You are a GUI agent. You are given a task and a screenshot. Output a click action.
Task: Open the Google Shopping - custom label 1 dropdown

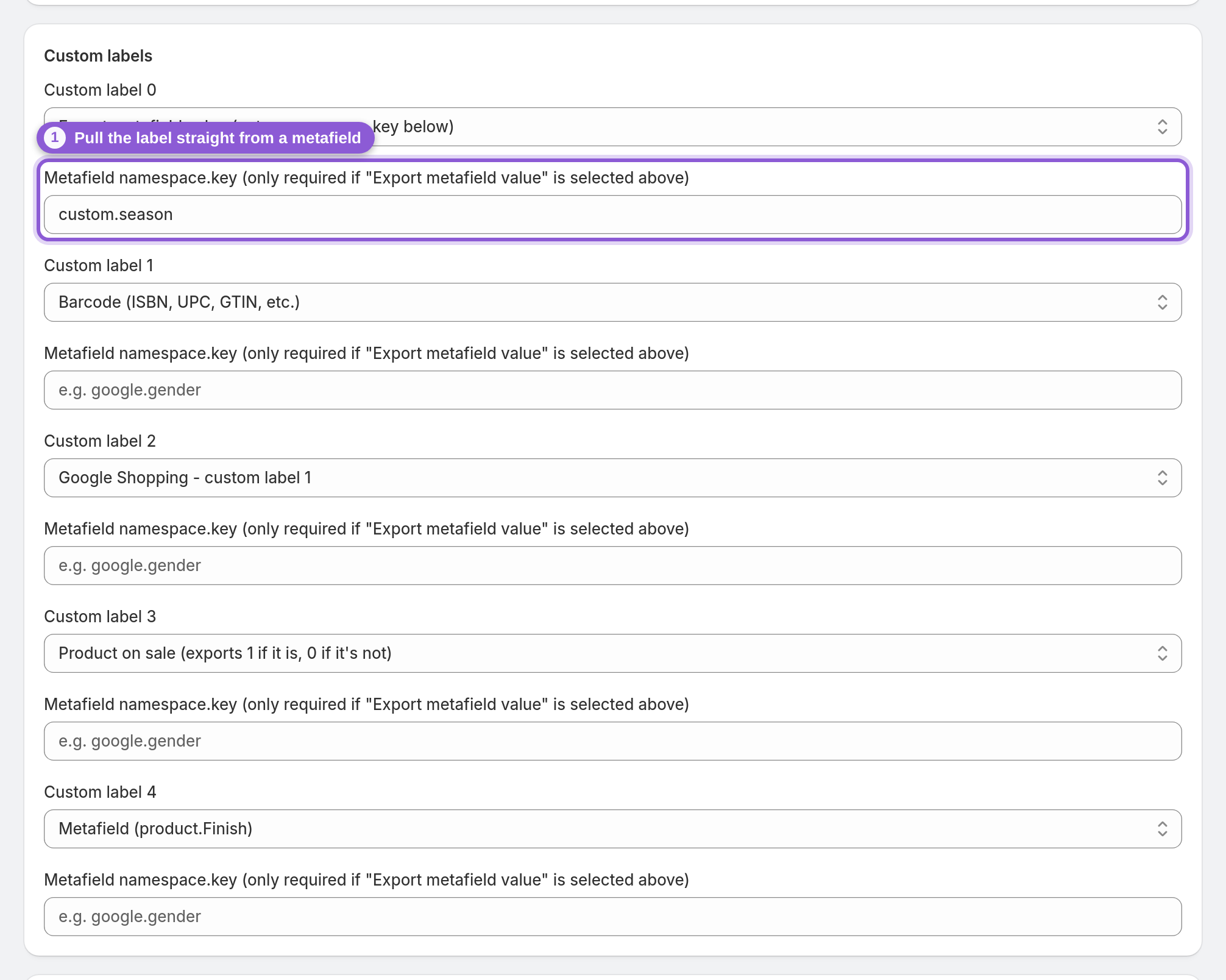click(613, 478)
